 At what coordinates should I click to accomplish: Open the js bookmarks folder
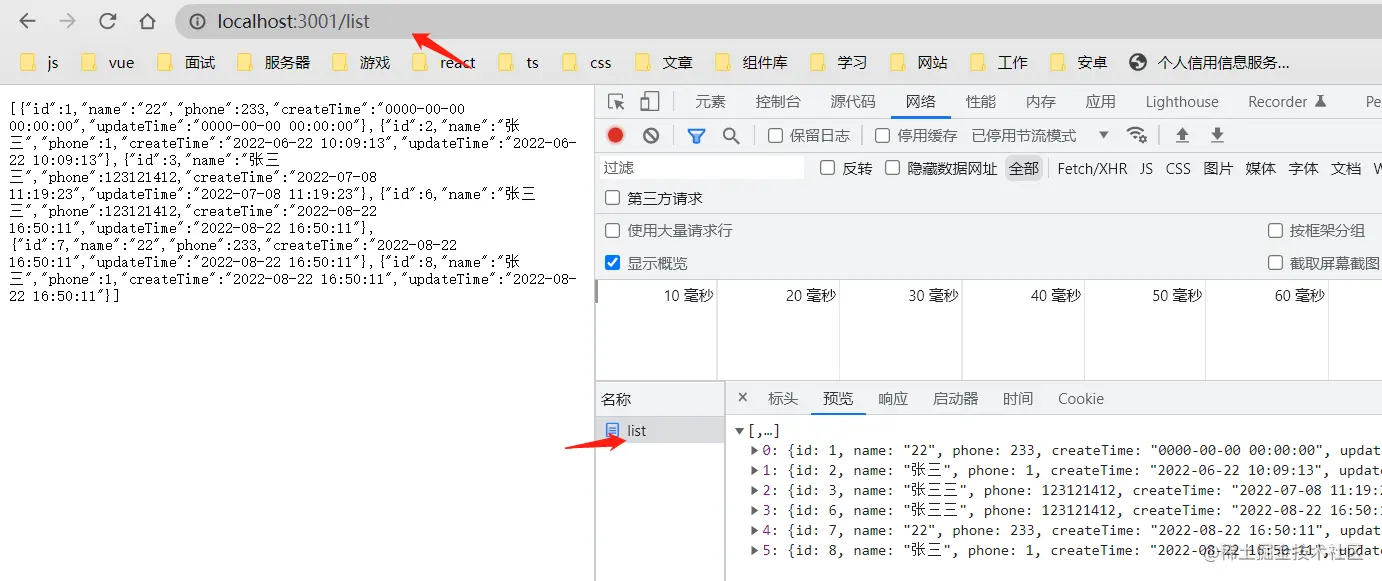coord(40,62)
